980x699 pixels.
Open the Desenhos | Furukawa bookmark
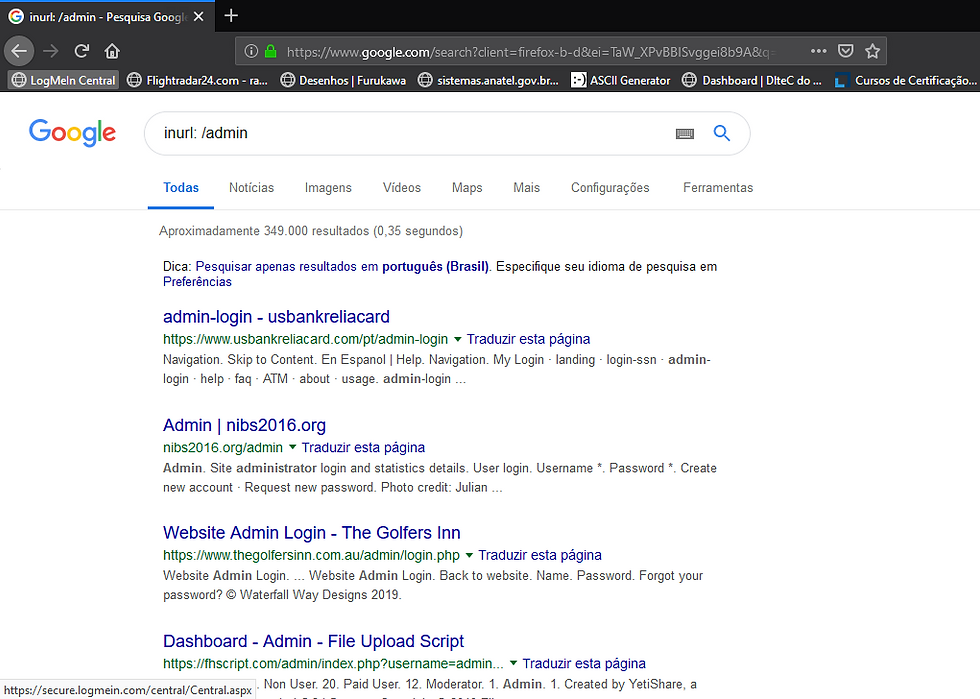tap(343, 80)
